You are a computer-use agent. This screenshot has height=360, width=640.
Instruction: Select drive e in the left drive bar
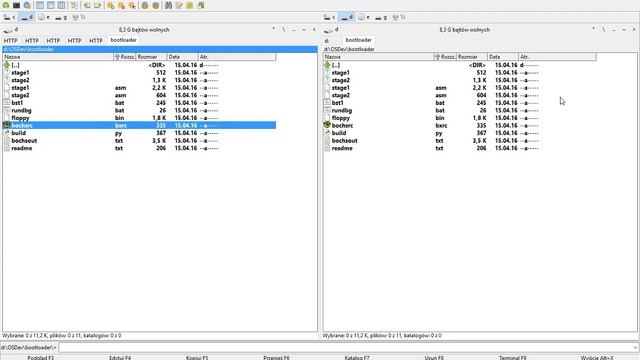tap(43, 17)
